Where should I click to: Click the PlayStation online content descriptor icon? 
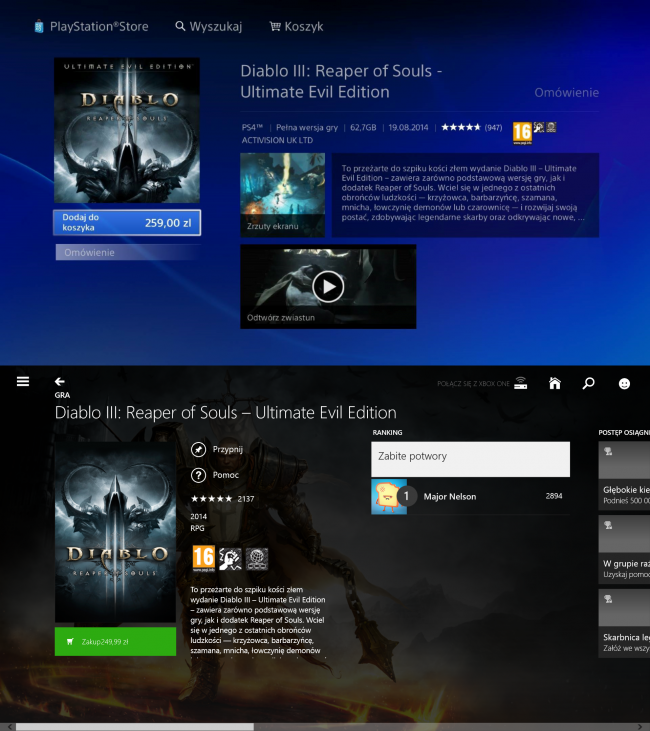551,127
